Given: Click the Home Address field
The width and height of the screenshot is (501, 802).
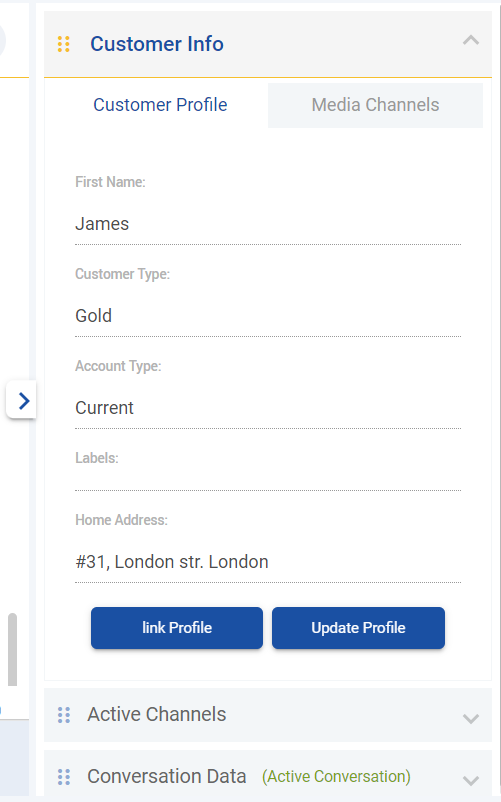Looking at the screenshot, I should [x=268, y=562].
